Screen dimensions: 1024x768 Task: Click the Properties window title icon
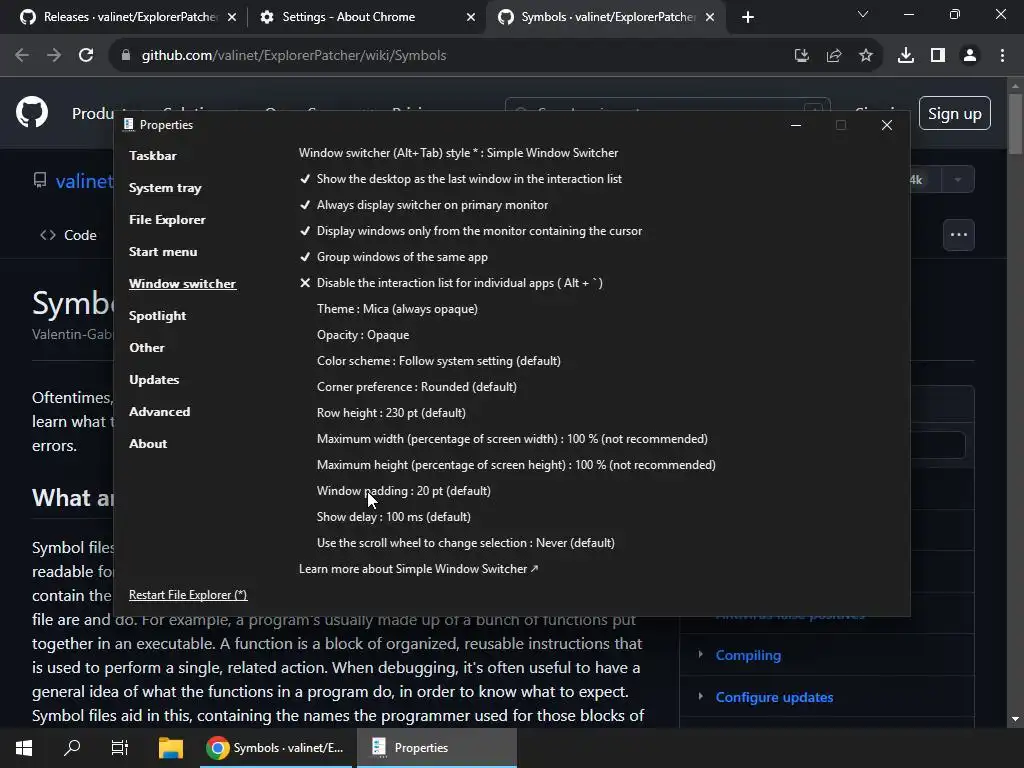click(128, 124)
